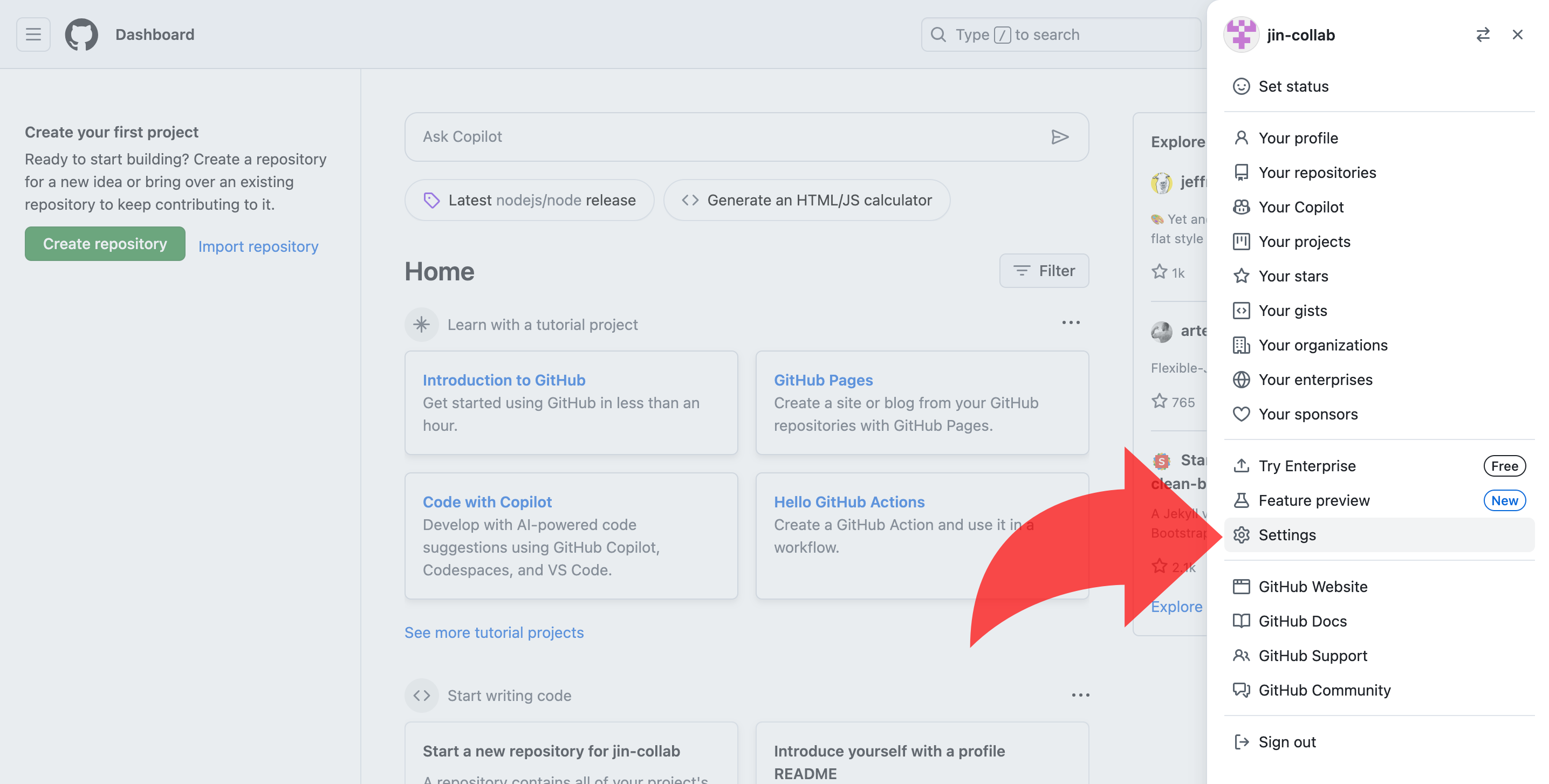Click the Copilot send arrow icon
Image resolution: width=1549 pixels, height=784 pixels.
[x=1059, y=137]
